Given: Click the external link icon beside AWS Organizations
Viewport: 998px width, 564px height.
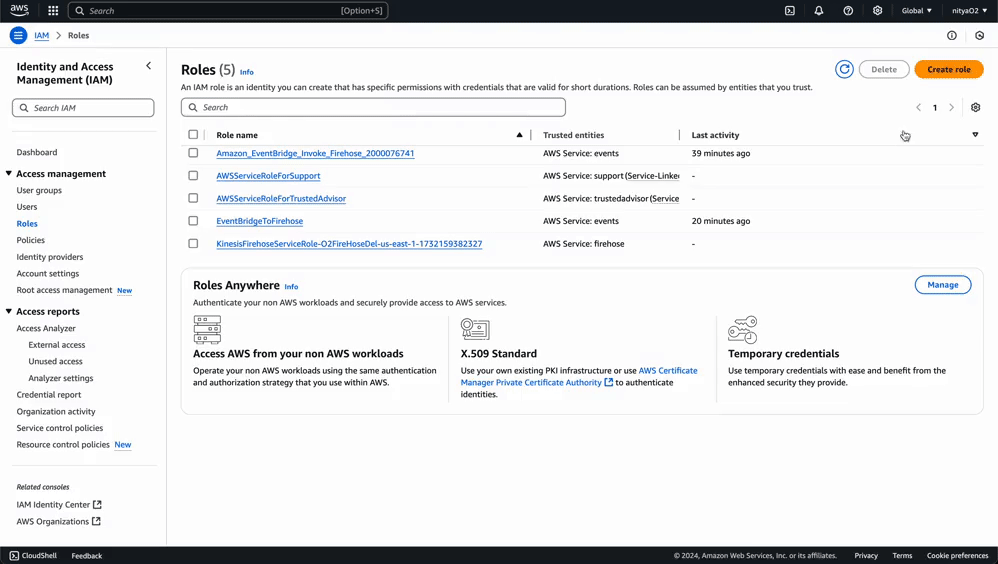Looking at the screenshot, I should 96,521.
